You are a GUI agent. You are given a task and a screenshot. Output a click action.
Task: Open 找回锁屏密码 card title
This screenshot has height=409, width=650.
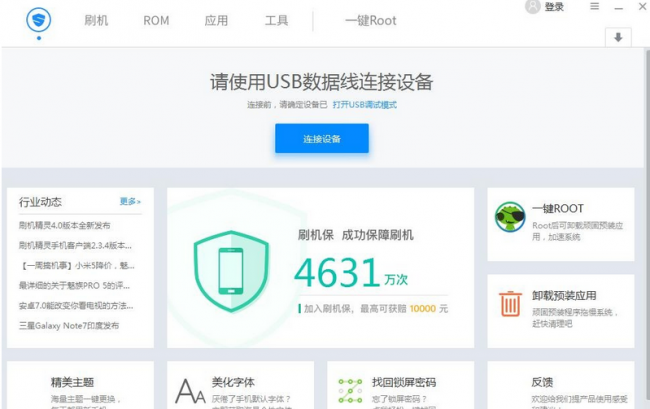(x=404, y=382)
